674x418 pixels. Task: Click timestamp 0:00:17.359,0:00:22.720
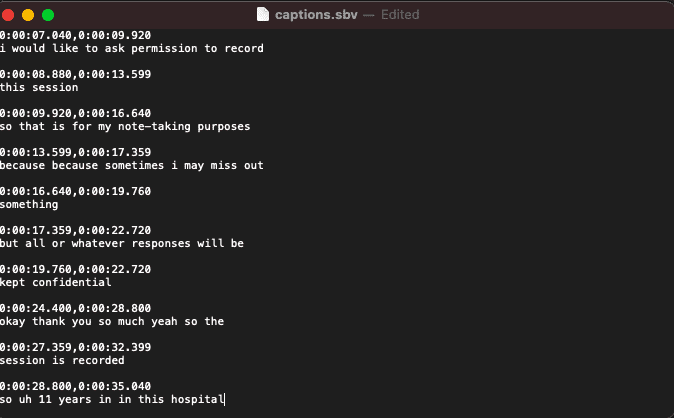pos(76,230)
